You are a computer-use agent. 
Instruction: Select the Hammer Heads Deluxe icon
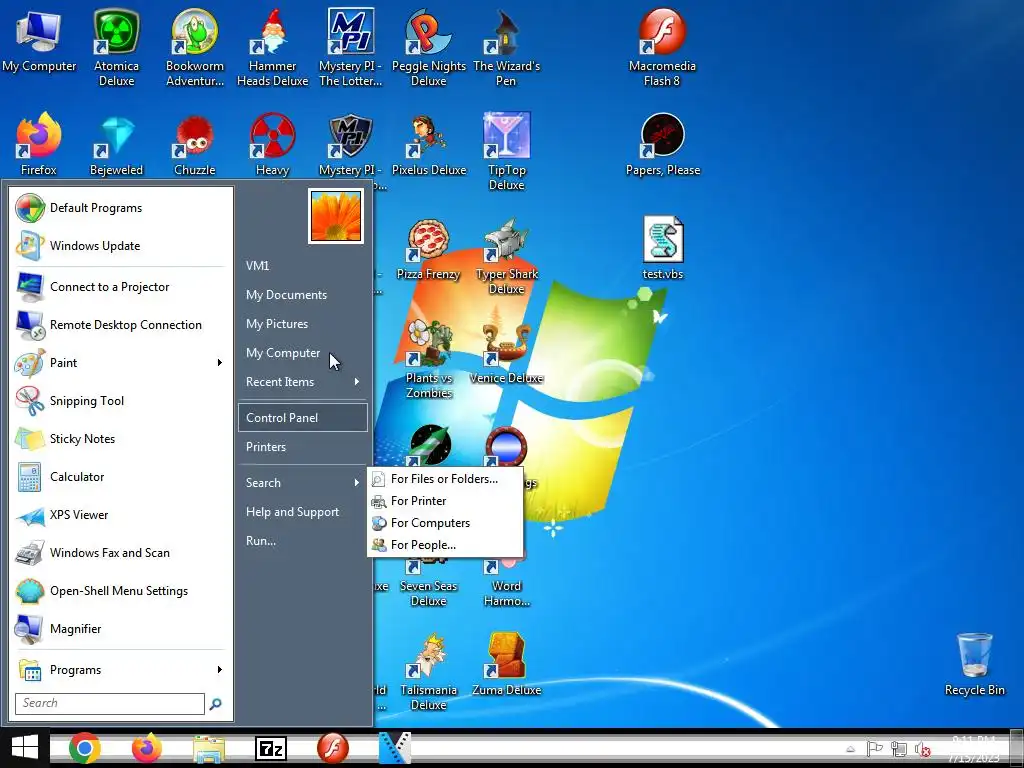click(272, 47)
